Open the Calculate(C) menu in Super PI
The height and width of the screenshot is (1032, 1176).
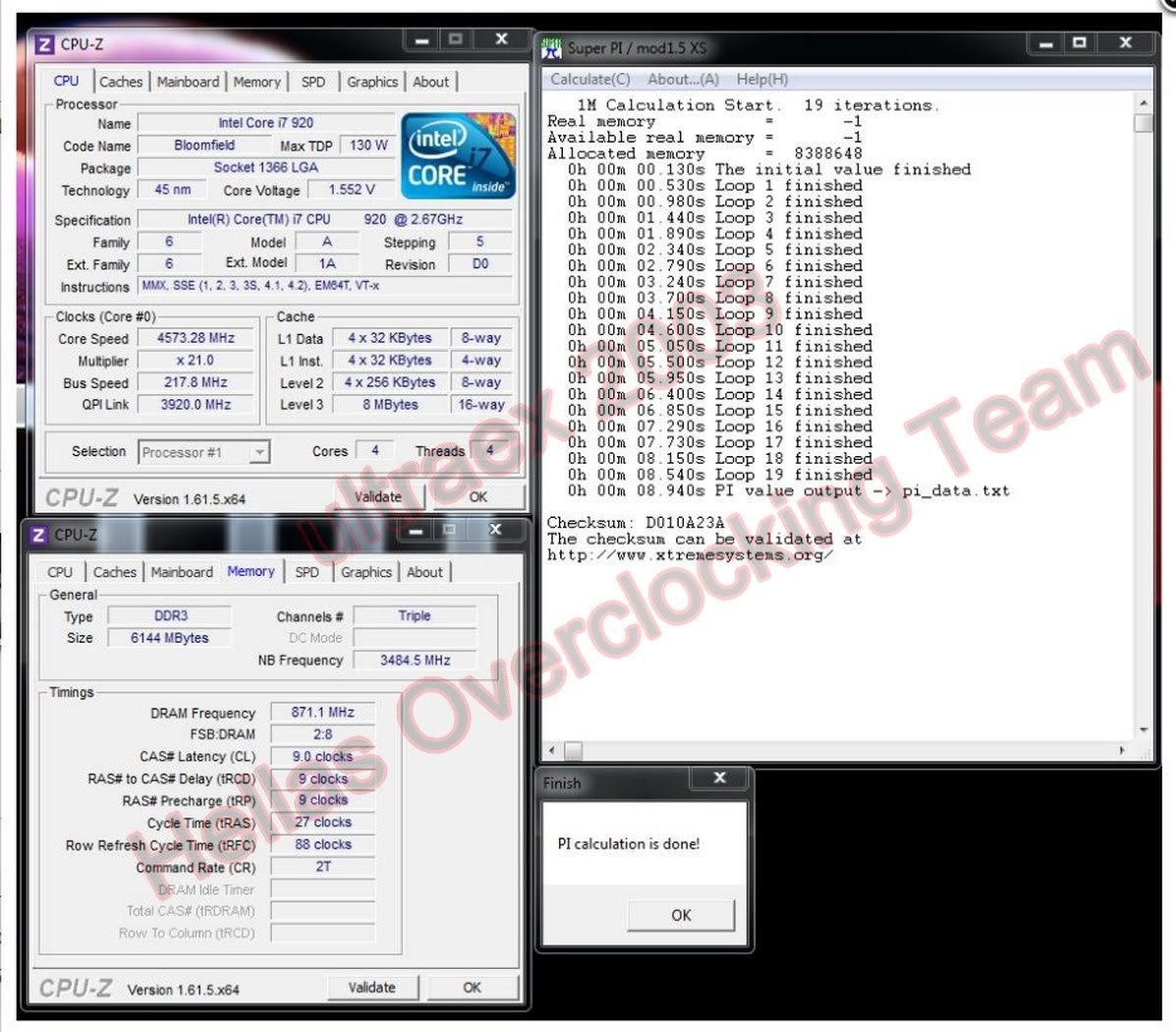[590, 80]
